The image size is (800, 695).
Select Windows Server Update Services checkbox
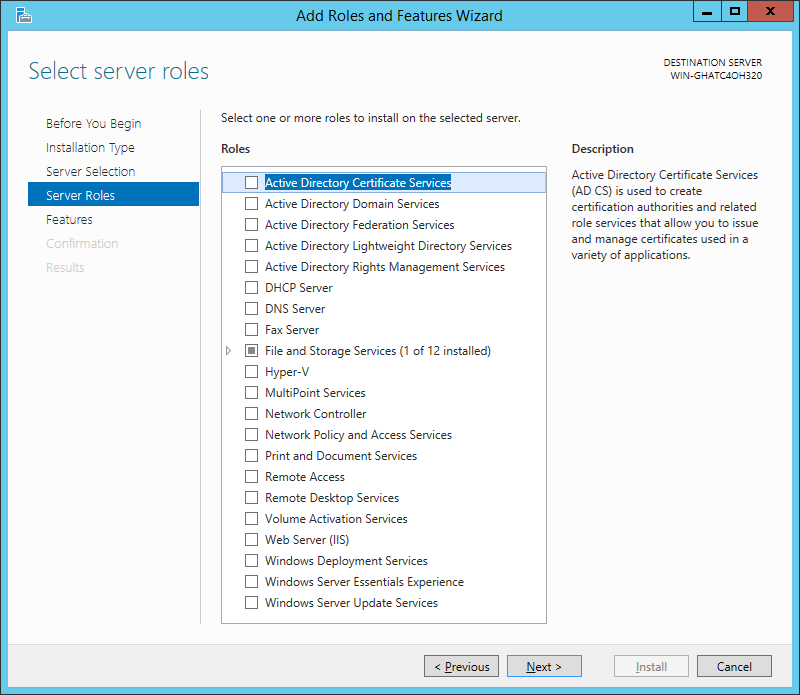[x=252, y=603]
